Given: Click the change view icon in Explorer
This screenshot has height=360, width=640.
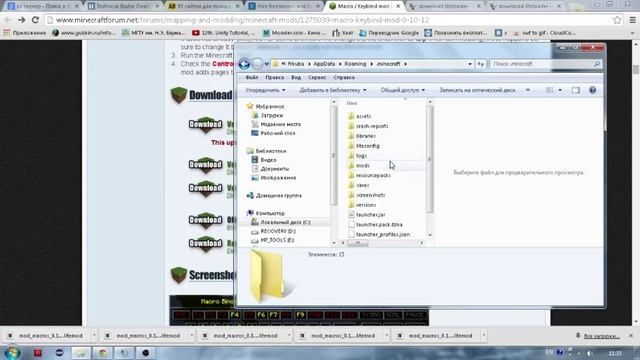Looking at the screenshot, I should [550, 90].
